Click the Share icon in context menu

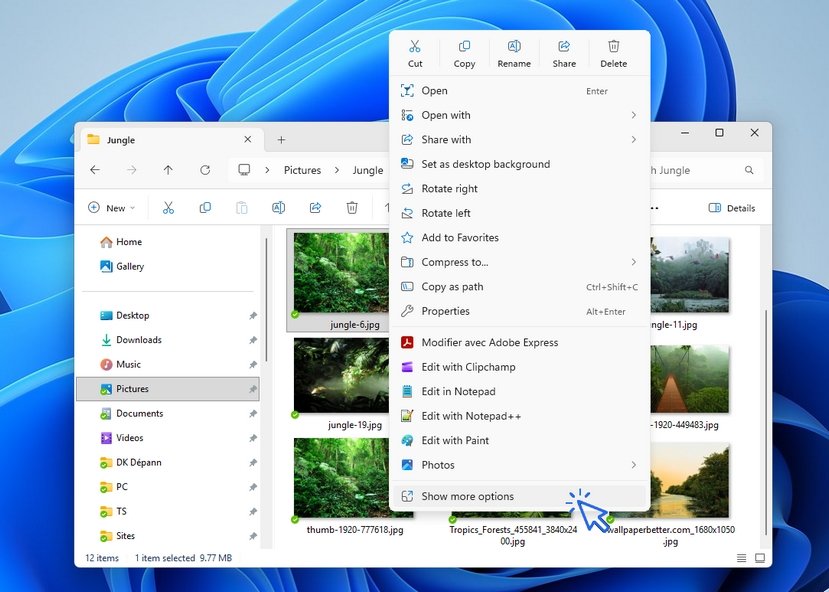coord(564,53)
